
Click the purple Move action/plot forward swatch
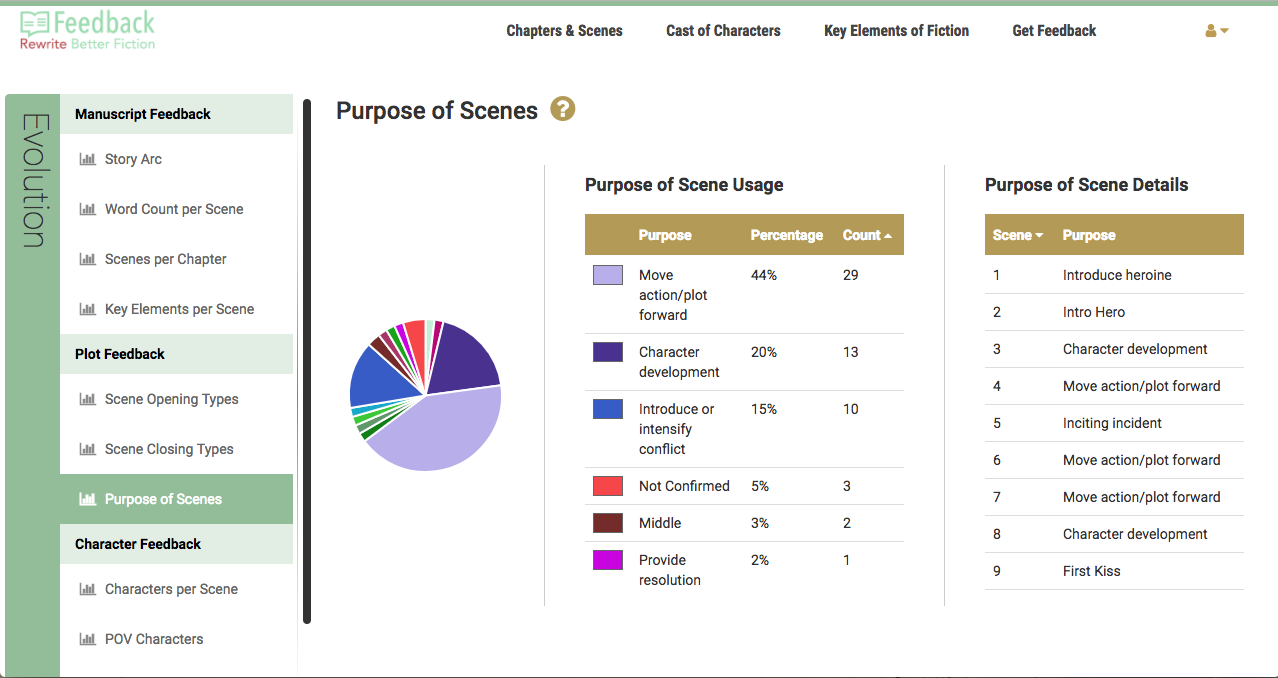[x=608, y=274]
